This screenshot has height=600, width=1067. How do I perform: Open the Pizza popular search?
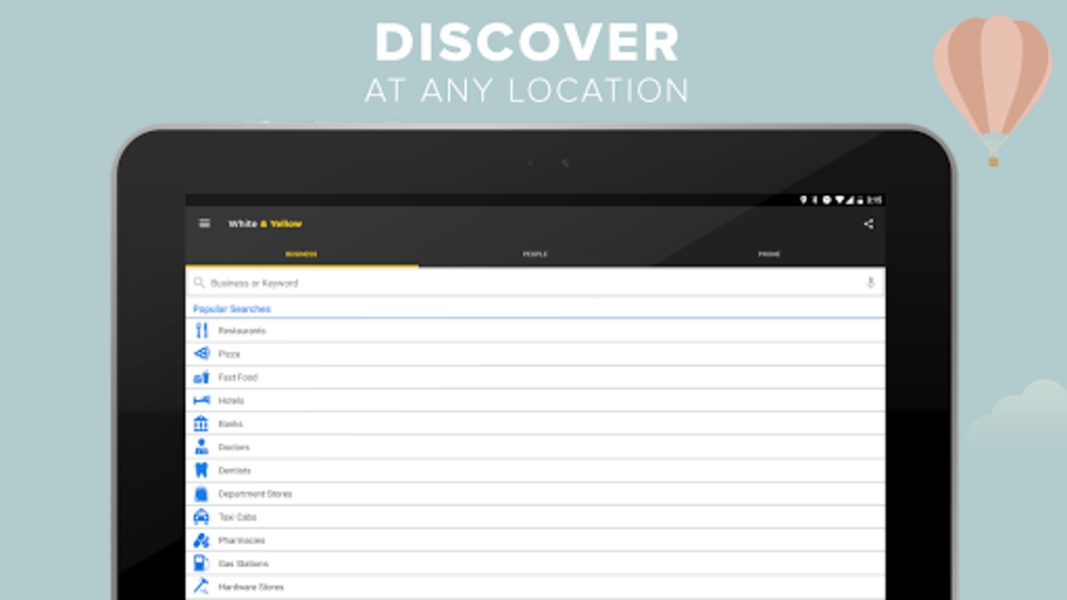tap(536, 354)
